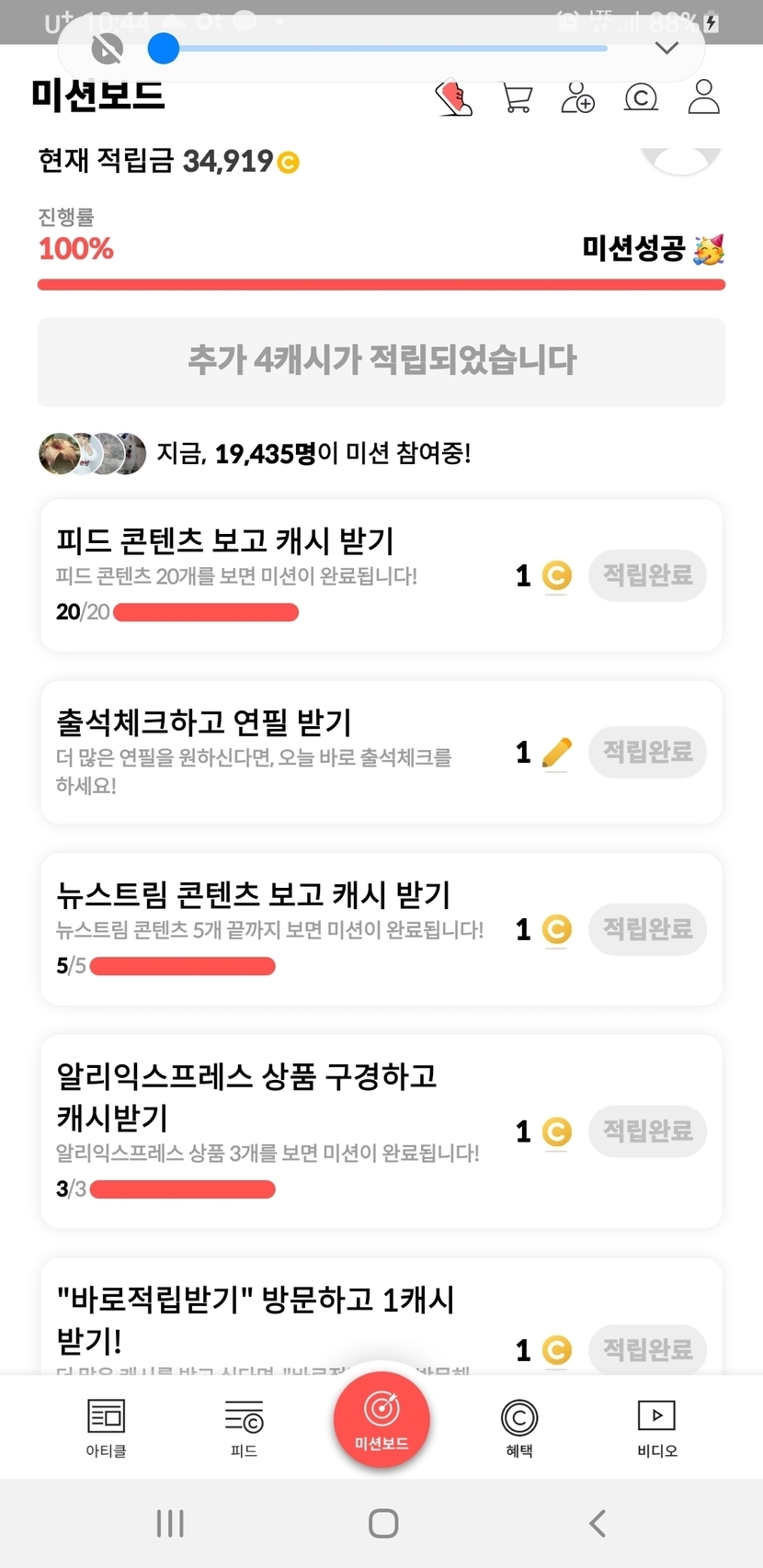
Task: Tap the mission participants avatar group
Action: click(92, 453)
